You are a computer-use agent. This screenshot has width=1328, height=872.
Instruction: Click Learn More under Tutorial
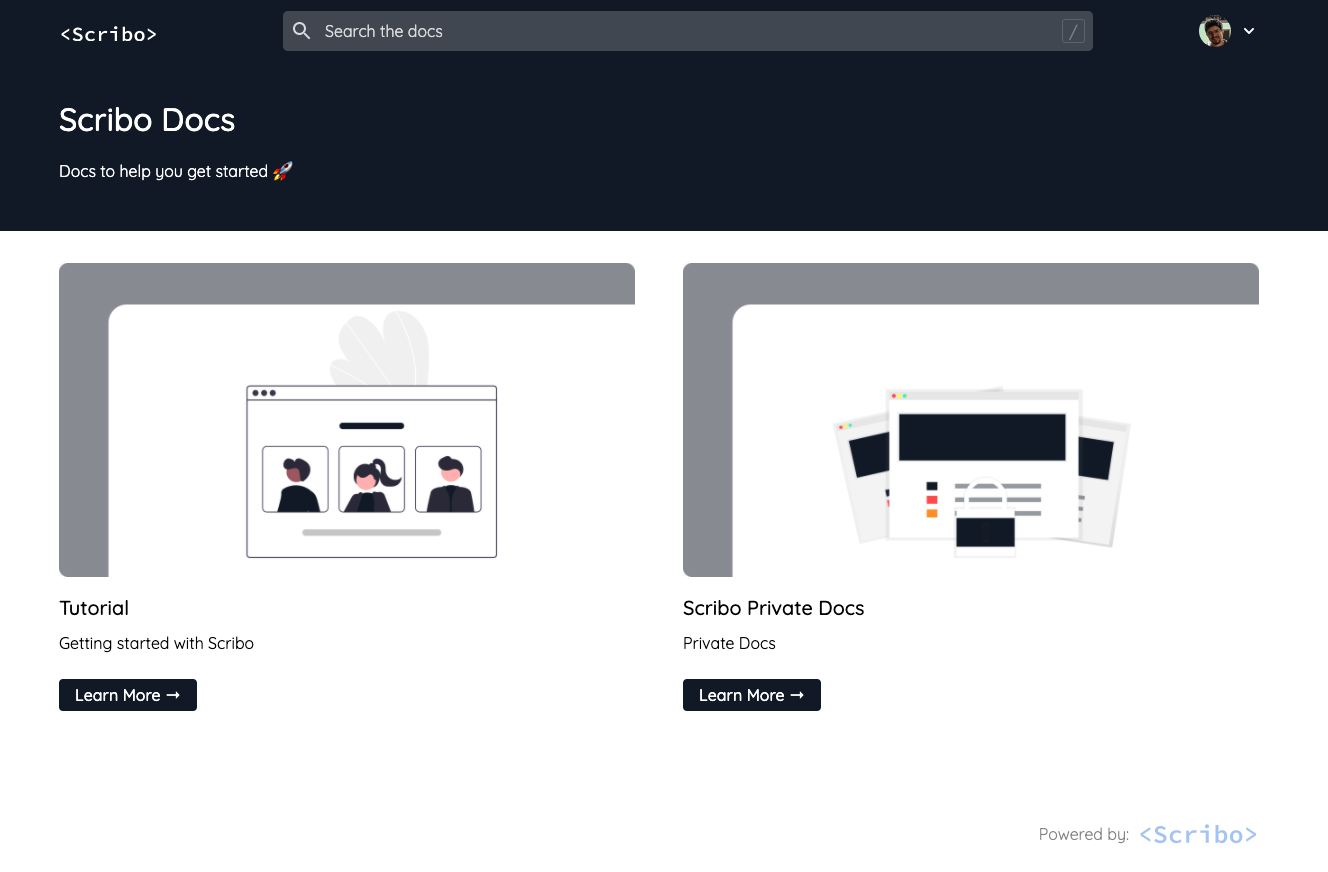127,695
